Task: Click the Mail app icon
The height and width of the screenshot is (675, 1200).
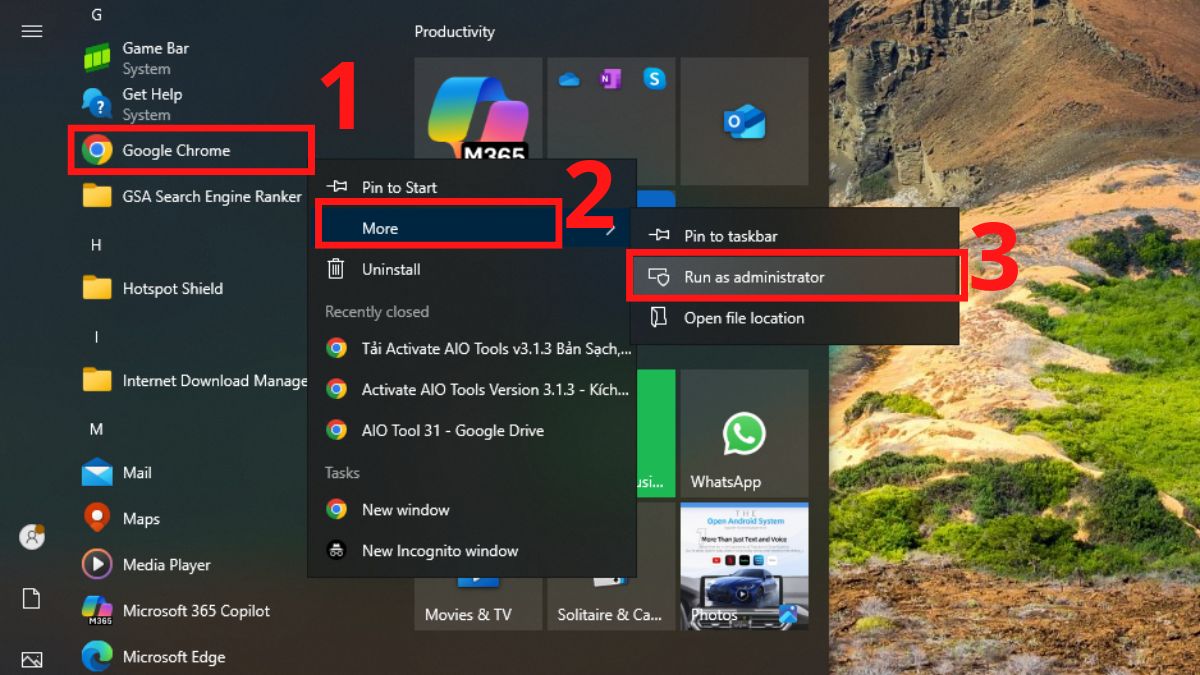Action: coord(97,472)
